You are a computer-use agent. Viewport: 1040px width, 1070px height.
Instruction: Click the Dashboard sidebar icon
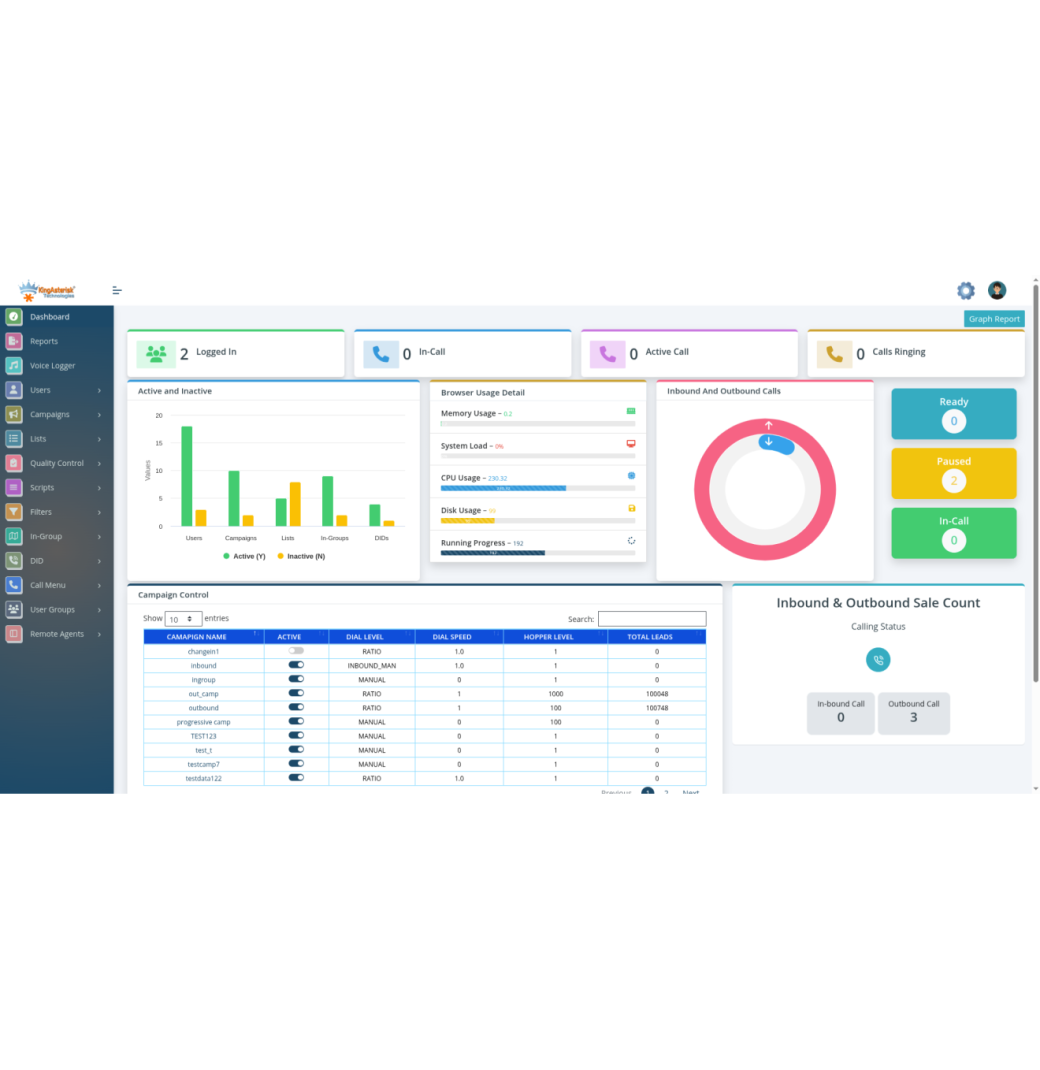click(14, 317)
